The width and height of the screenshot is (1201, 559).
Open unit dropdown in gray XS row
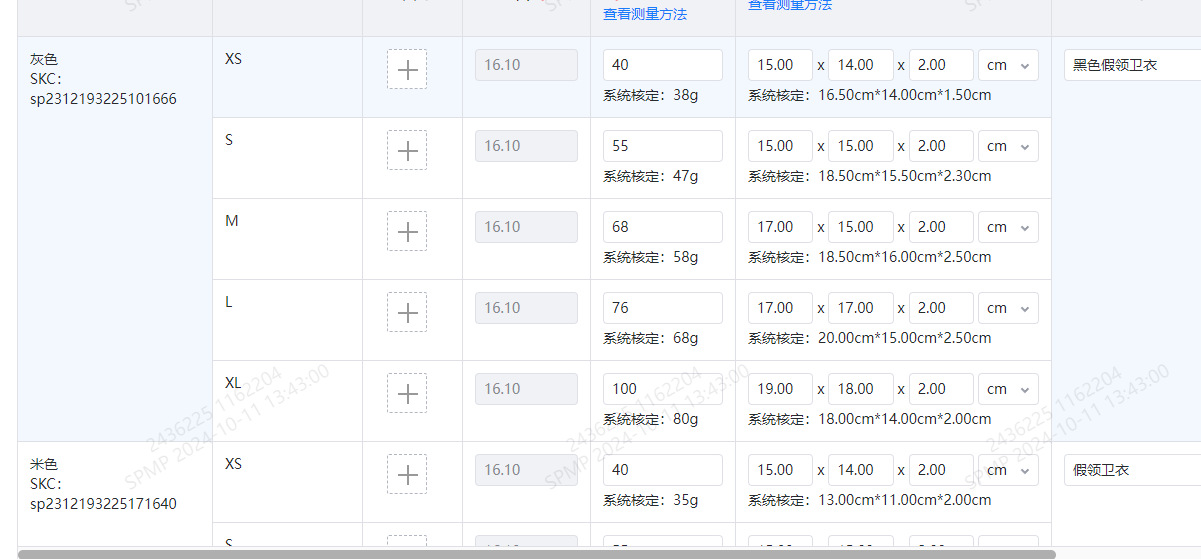click(1008, 65)
